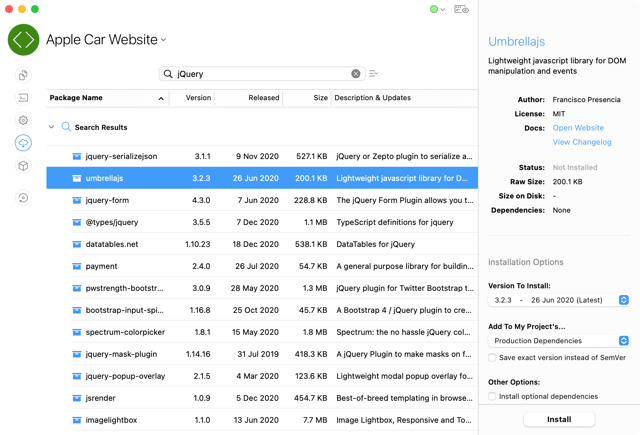Viewport: 640px width, 435px height.
Task: Click package icon of jquery-form row
Action: click(77, 200)
